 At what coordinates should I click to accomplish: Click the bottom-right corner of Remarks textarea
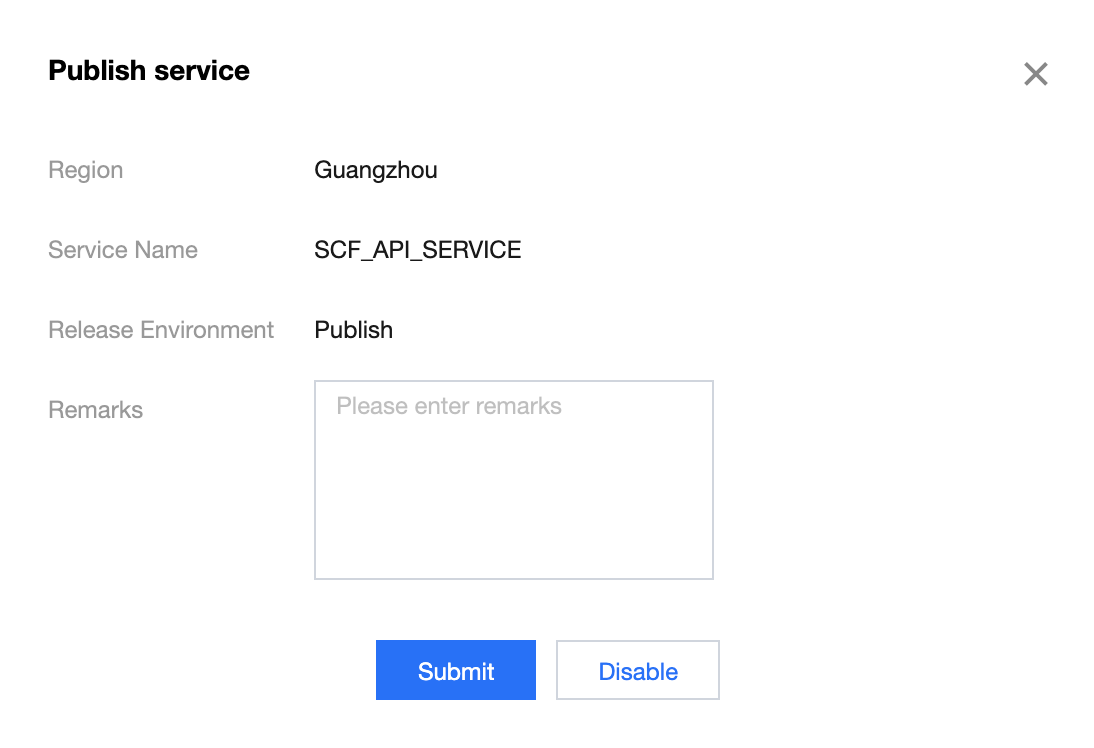point(704,570)
